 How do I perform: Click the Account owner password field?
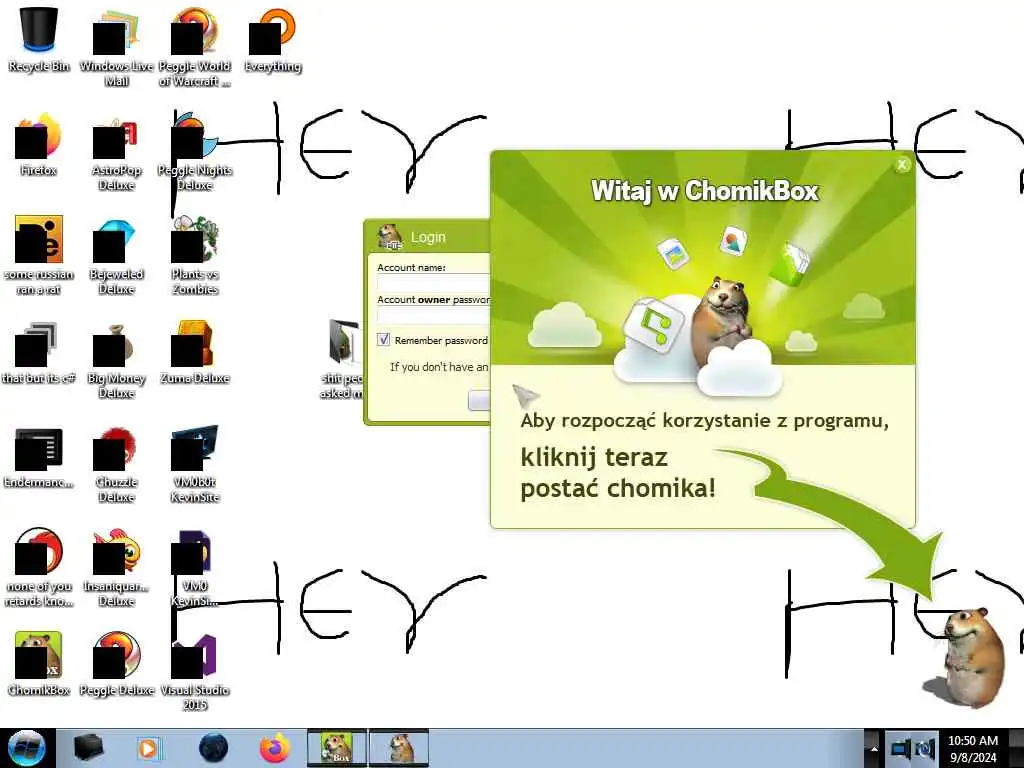pos(434,316)
